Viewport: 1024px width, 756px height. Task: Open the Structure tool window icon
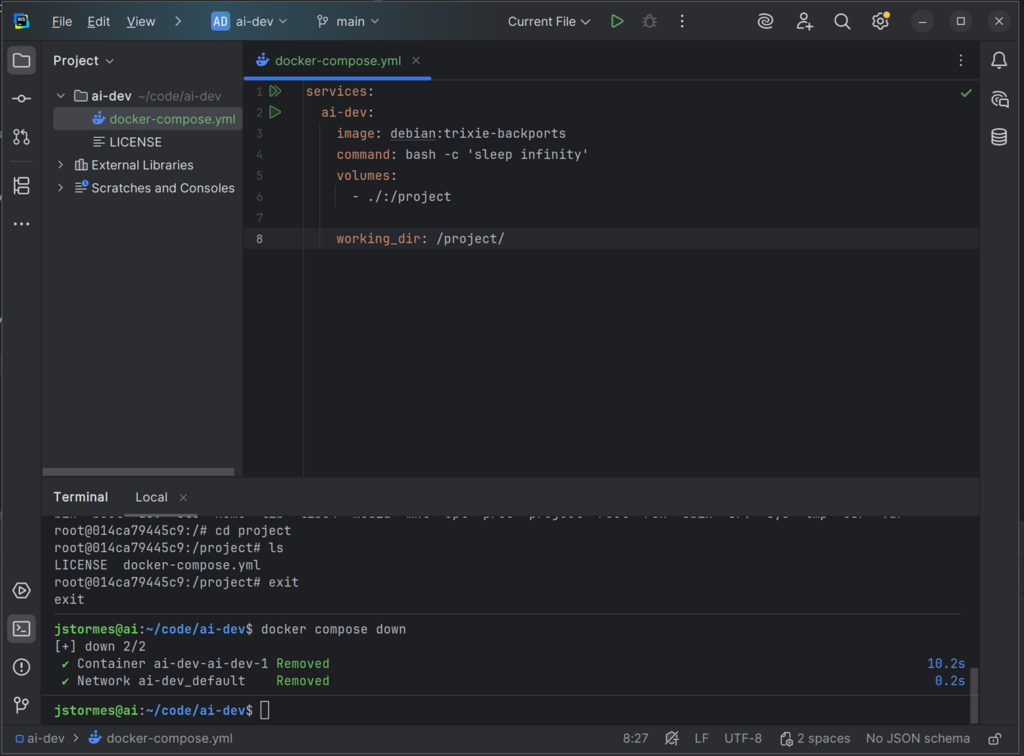(21, 185)
